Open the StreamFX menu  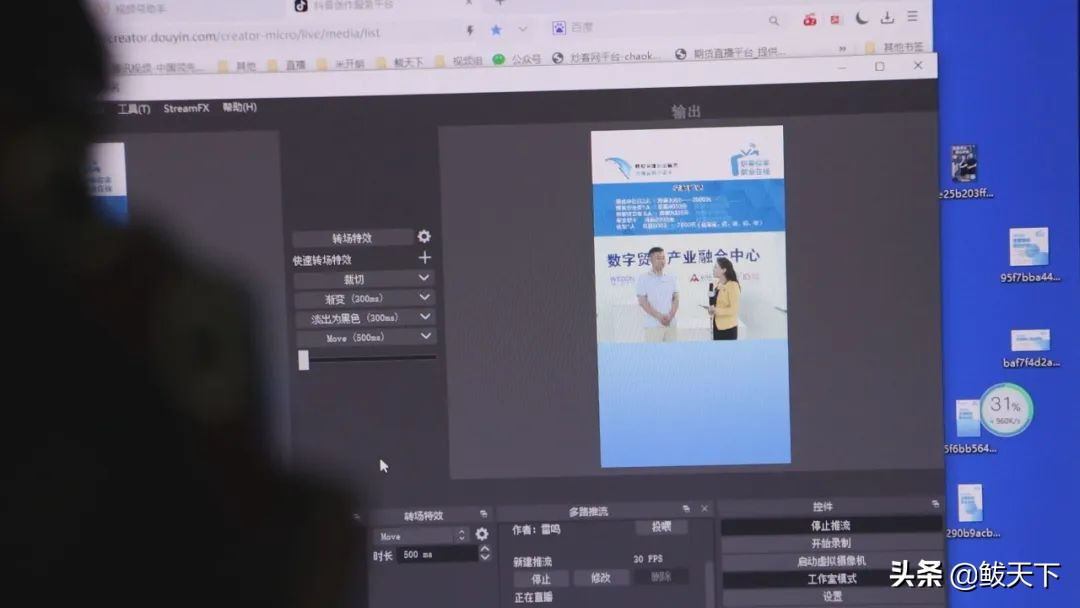pyautogui.click(x=186, y=108)
